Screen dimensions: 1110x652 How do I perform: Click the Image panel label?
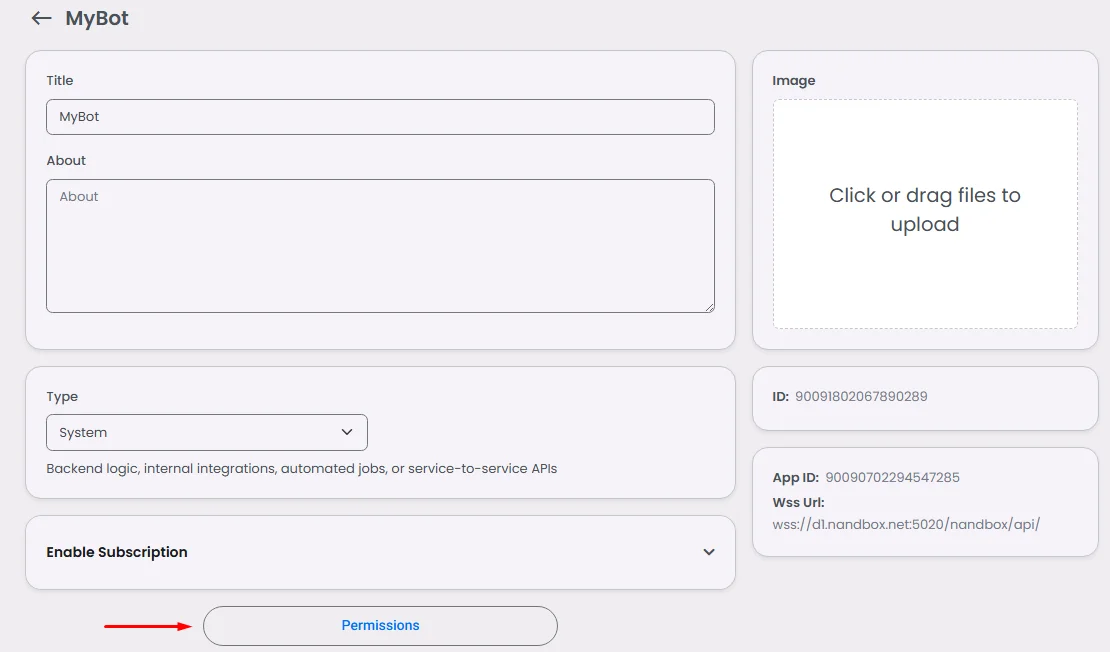(x=794, y=81)
